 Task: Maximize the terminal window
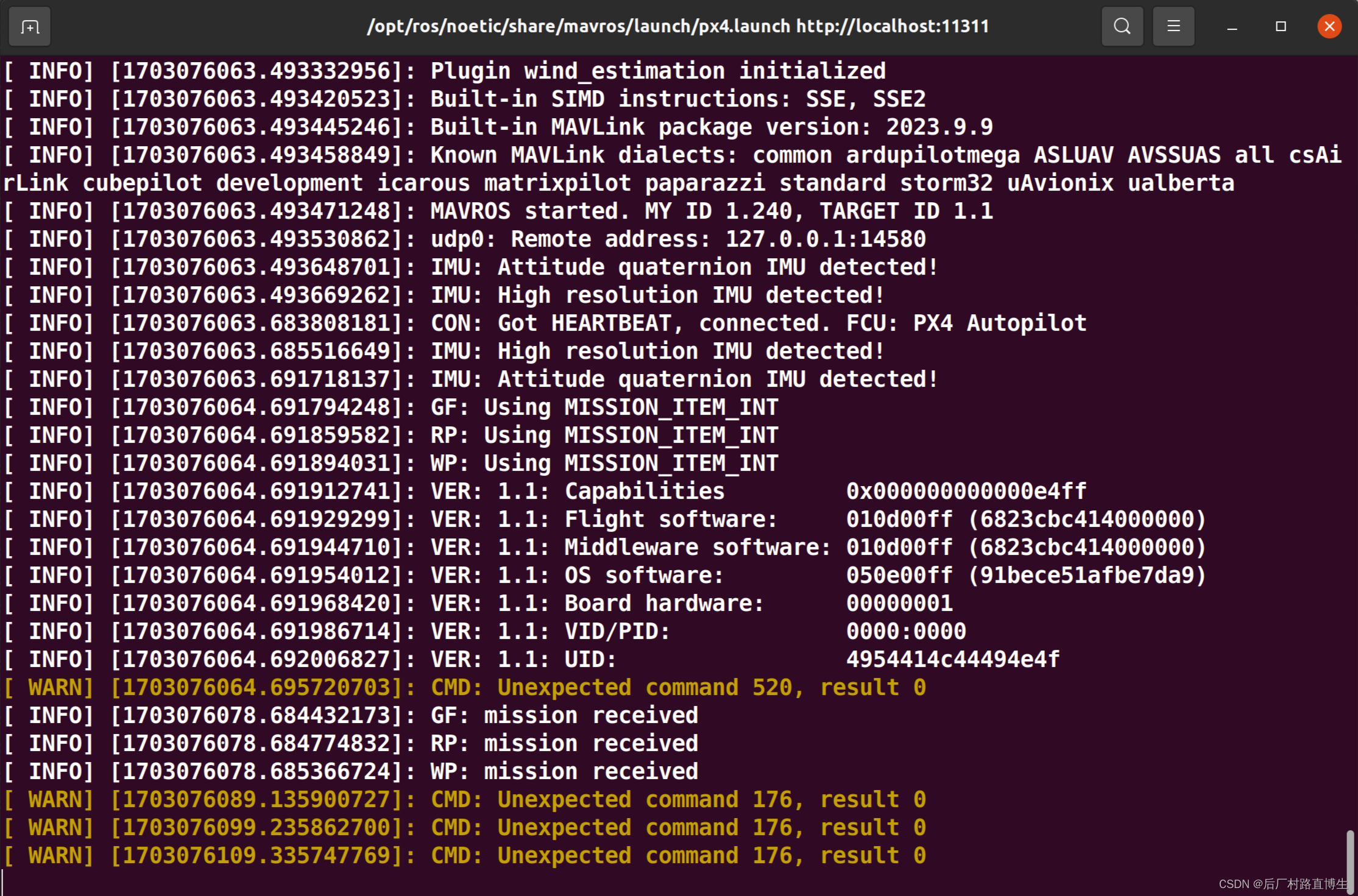tap(1281, 27)
